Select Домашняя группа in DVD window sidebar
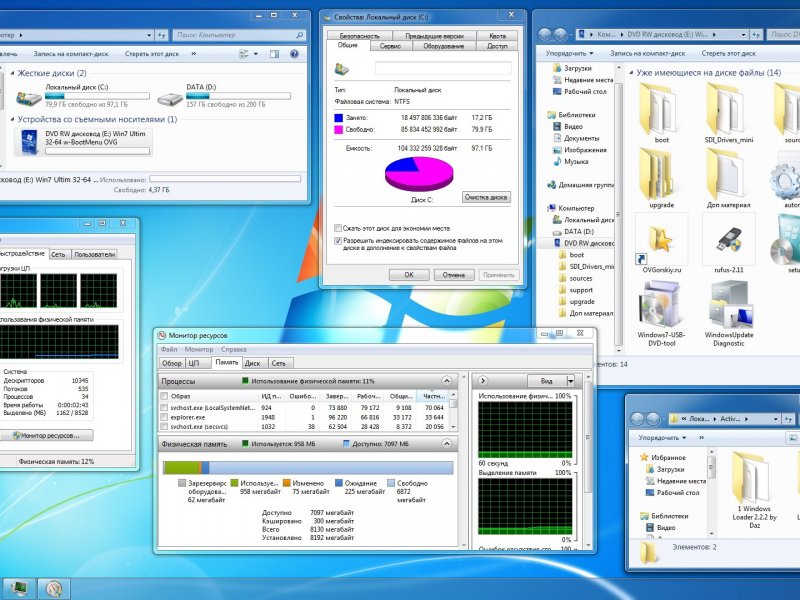The width and height of the screenshot is (800, 600). [x=580, y=185]
